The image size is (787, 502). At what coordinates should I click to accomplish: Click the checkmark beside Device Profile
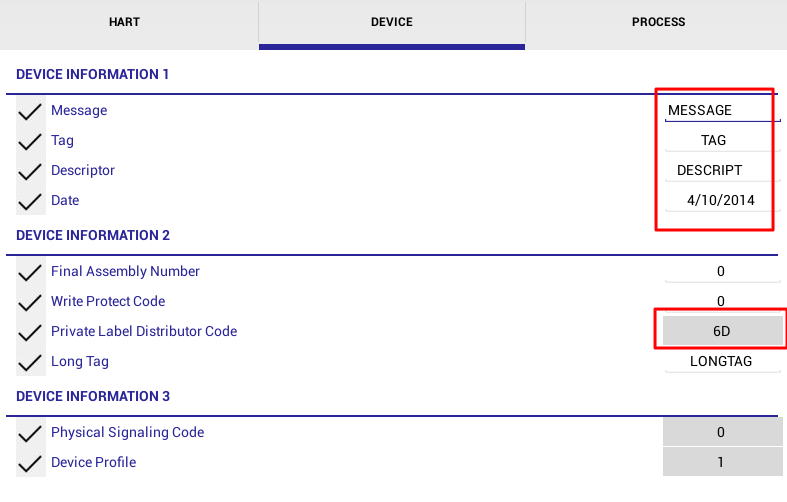(x=30, y=463)
